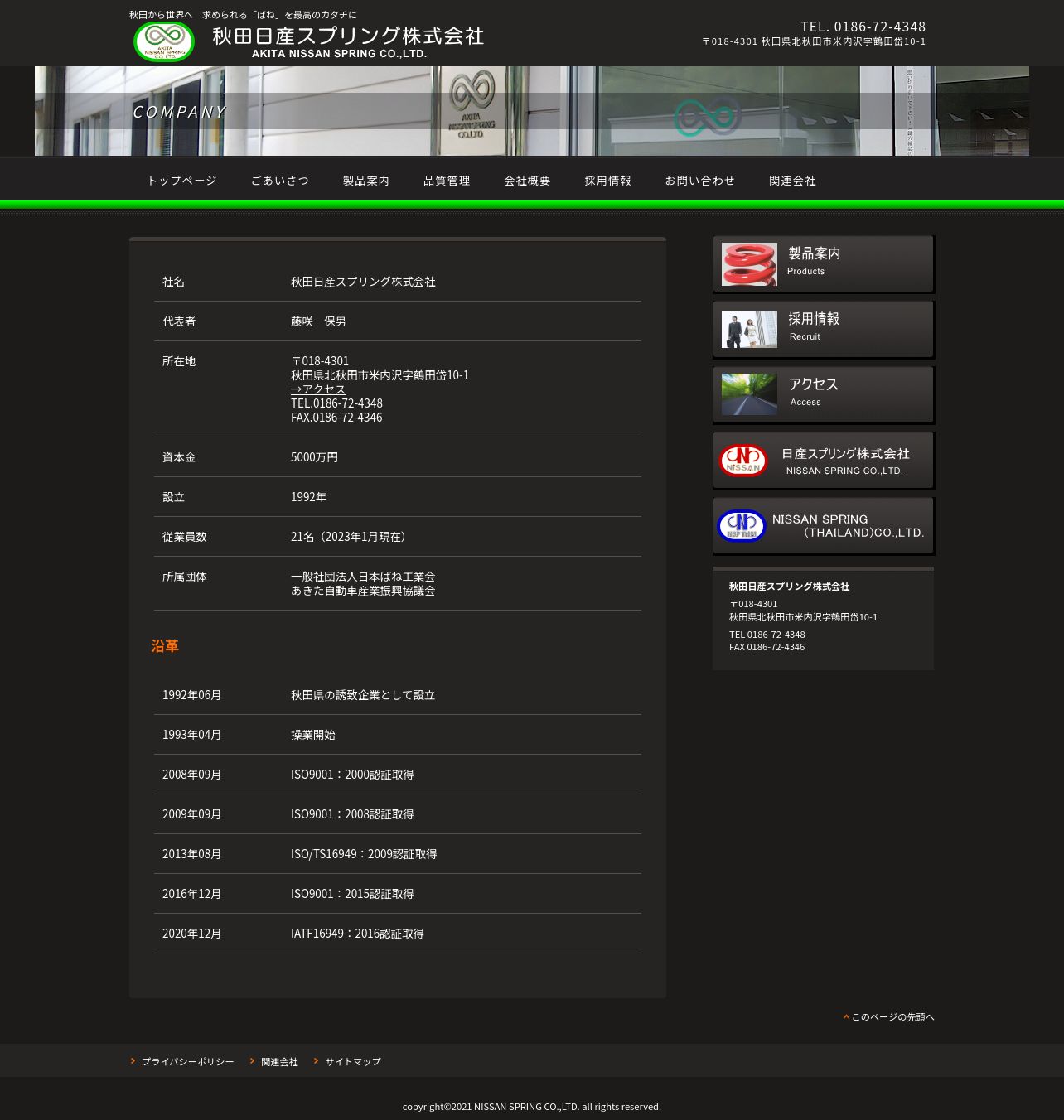Open the サイトマップ footer link
This screenshot has width=1064, height=1120.
353,1061
